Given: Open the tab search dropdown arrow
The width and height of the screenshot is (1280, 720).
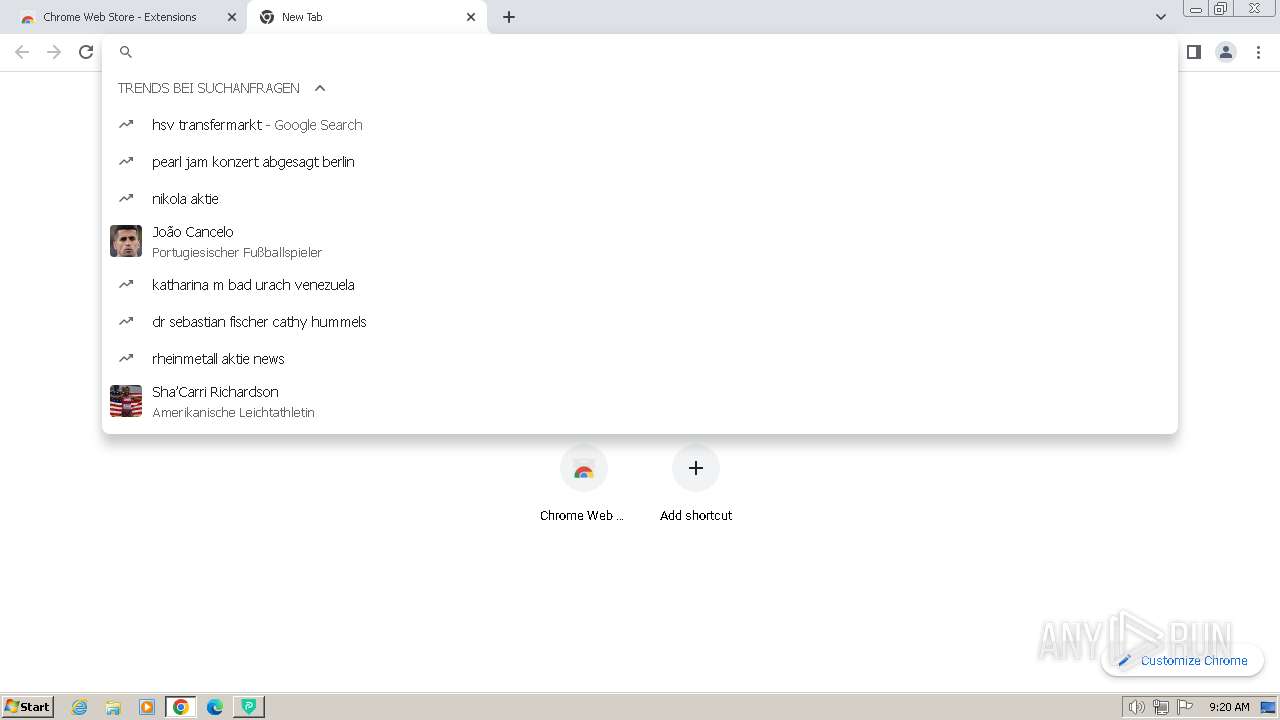Looking at the screenshot, I should tap(1160, 17).
